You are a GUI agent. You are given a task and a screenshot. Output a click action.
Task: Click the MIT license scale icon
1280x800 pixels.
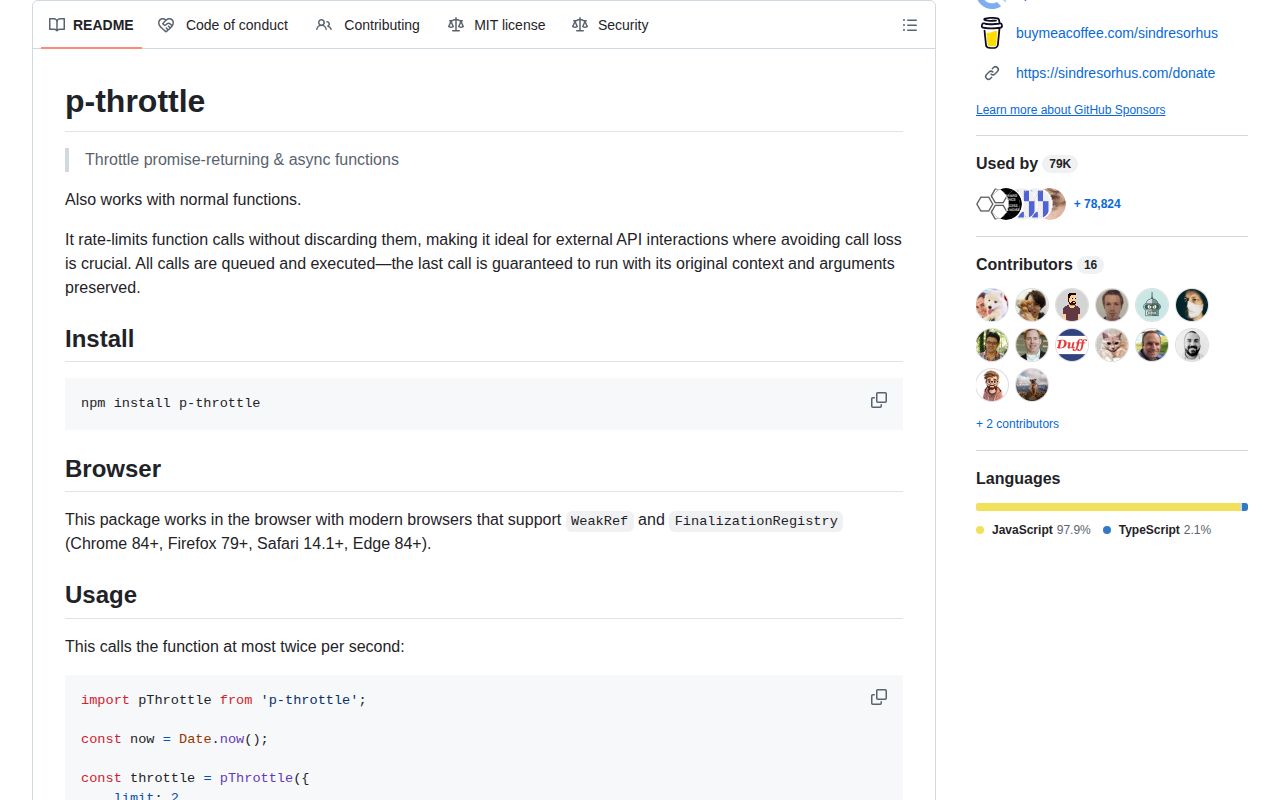456,25
